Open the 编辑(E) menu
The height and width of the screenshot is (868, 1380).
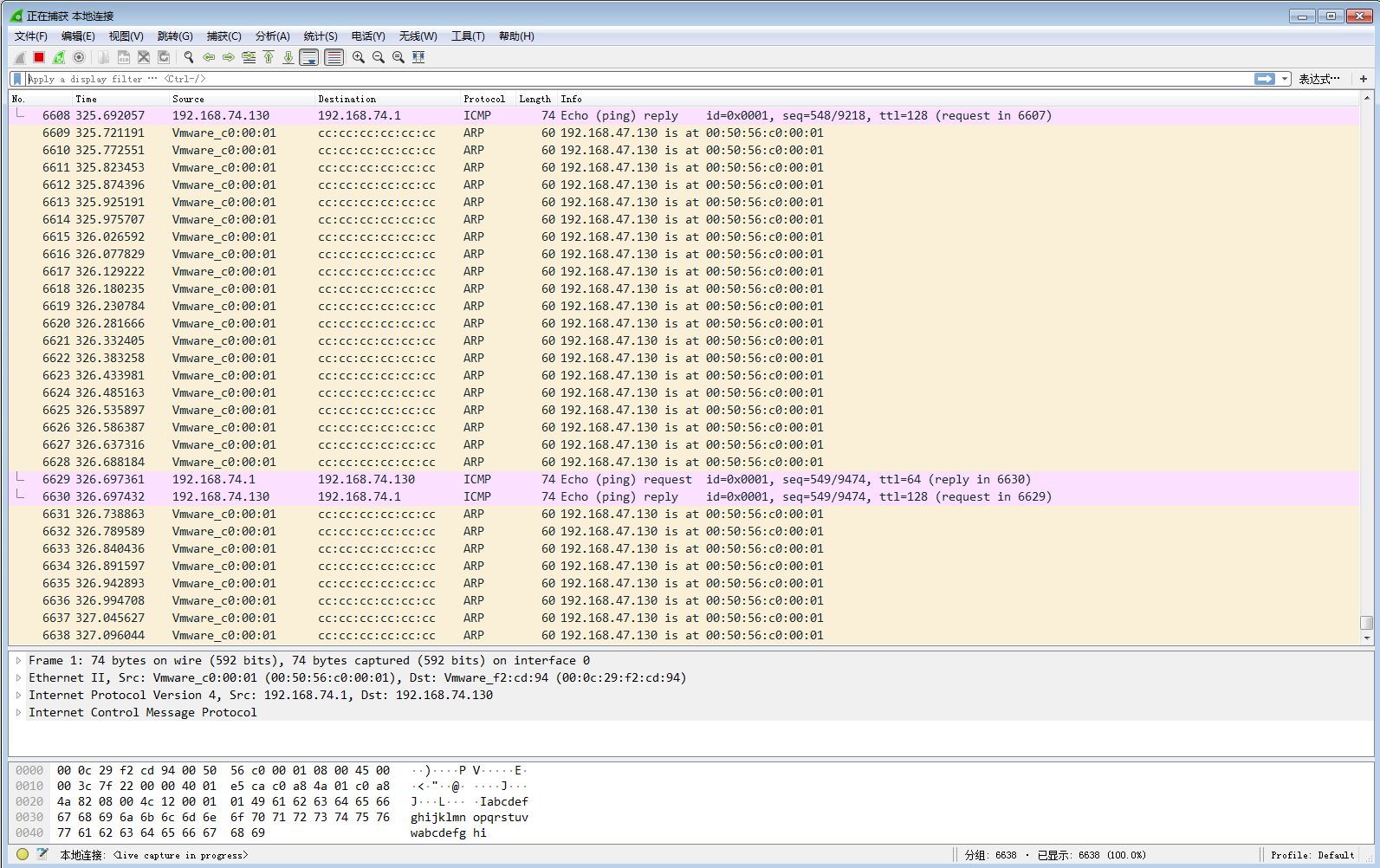click(x=78, y=36)
